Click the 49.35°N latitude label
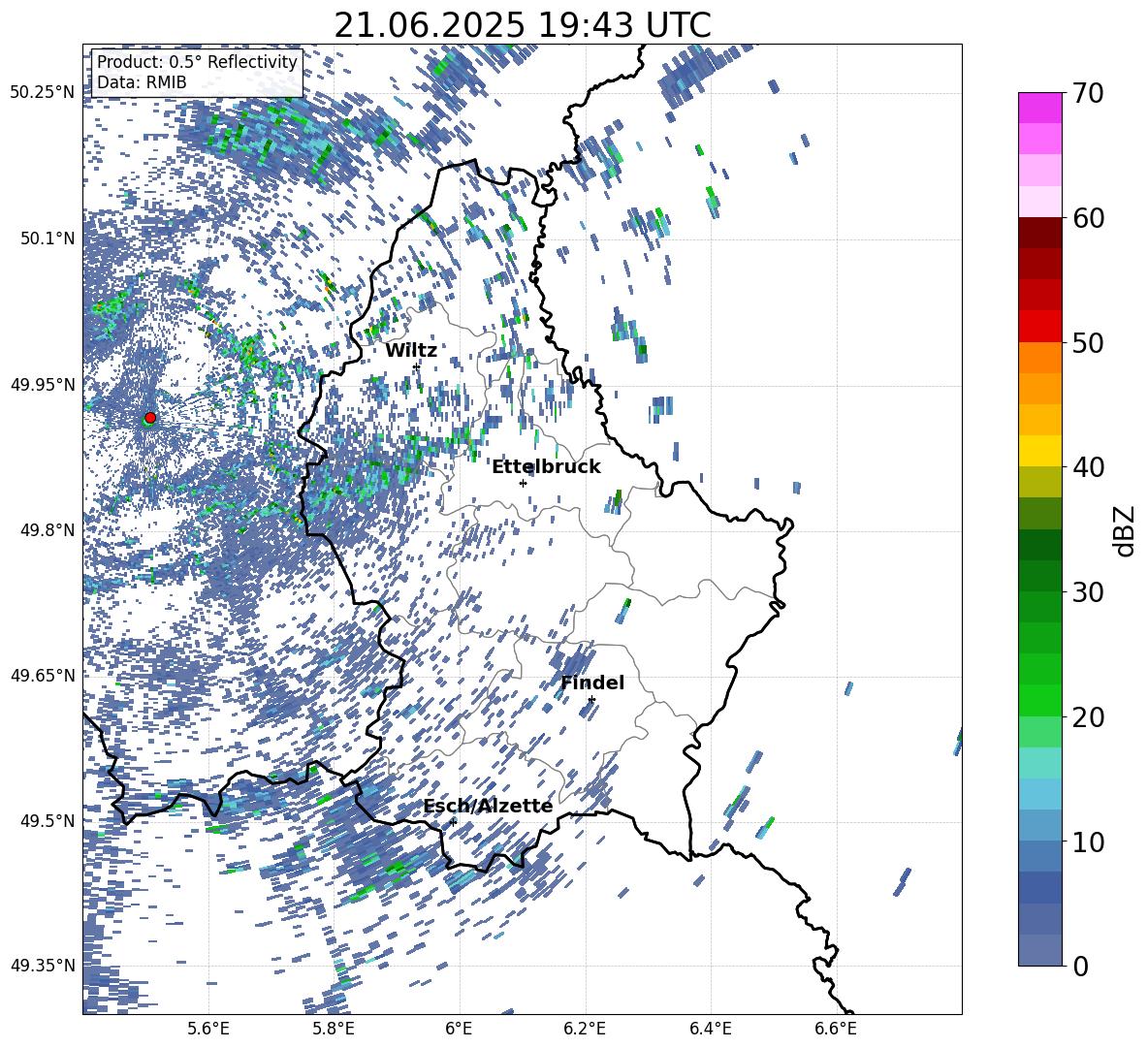Image resolution: width=1148 pixels, height=1048 pixels. [43, 966]
